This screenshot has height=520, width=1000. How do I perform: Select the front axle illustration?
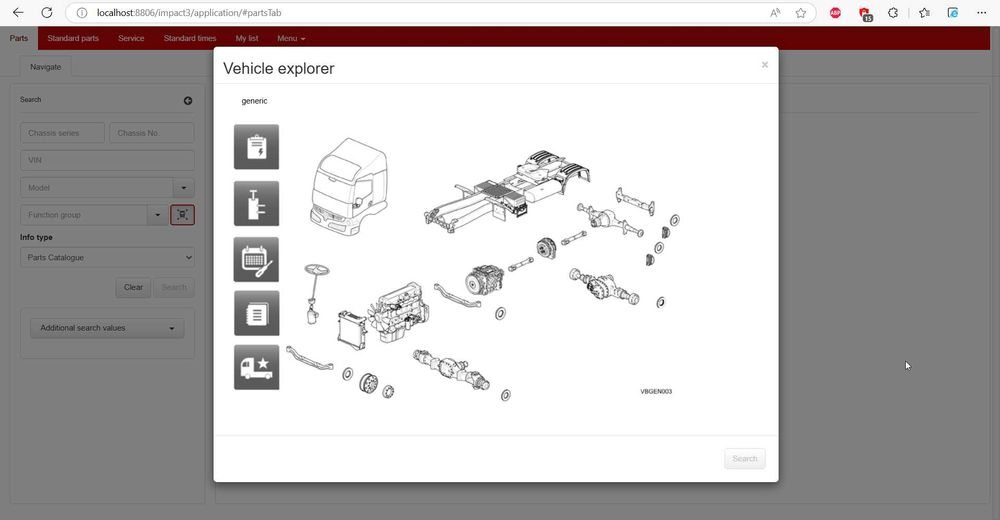tap(452, 369)
